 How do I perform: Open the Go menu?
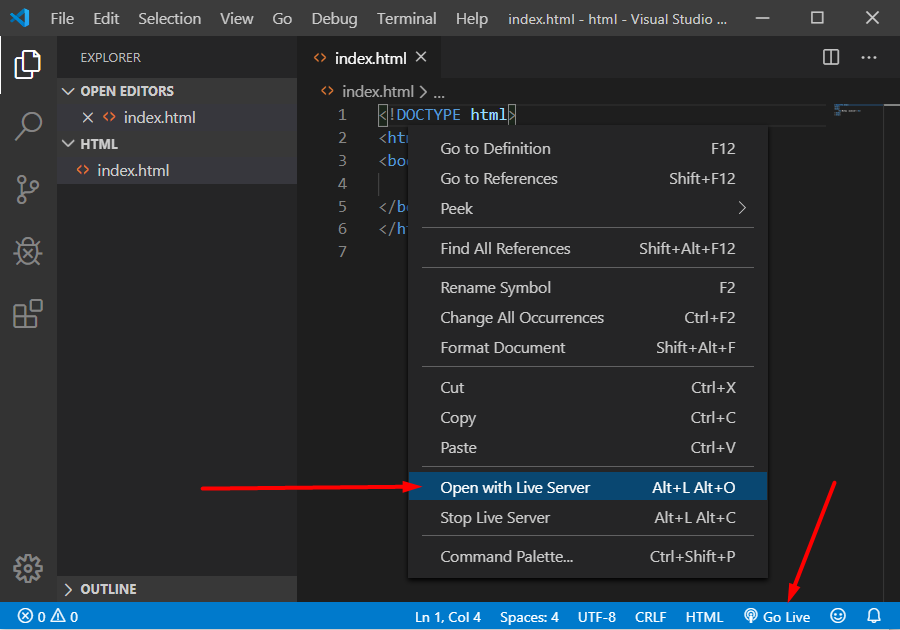coord(282,19)
